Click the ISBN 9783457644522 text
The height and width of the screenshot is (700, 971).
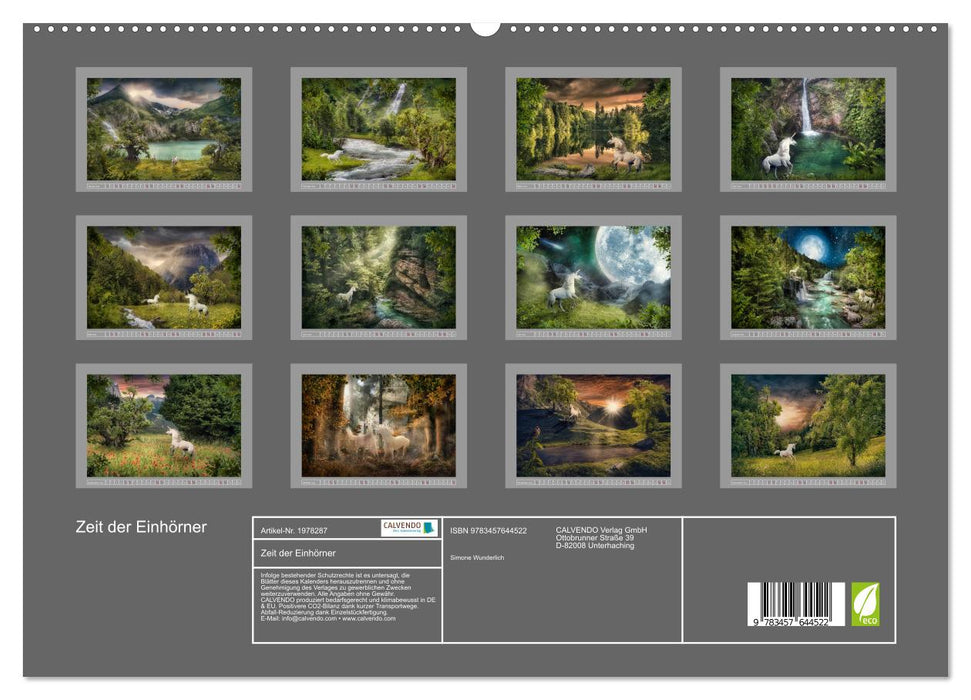coord(488,530)
